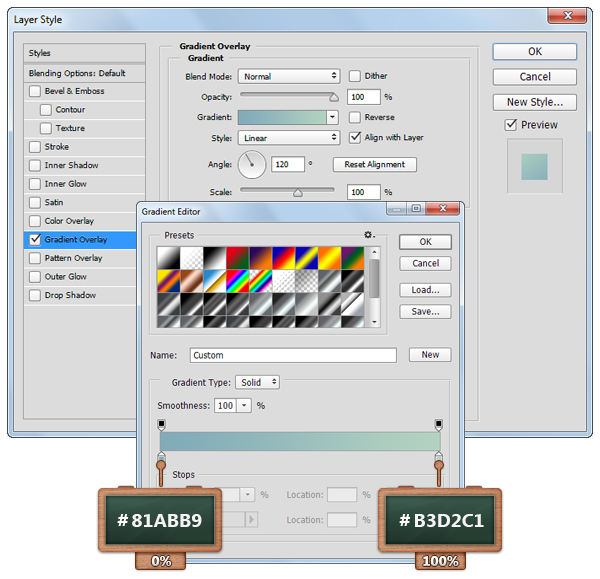Viewport: 600px width, 579px height.
Task: Select the right opacity stop above gradient
Action: (x=438, y=425)
